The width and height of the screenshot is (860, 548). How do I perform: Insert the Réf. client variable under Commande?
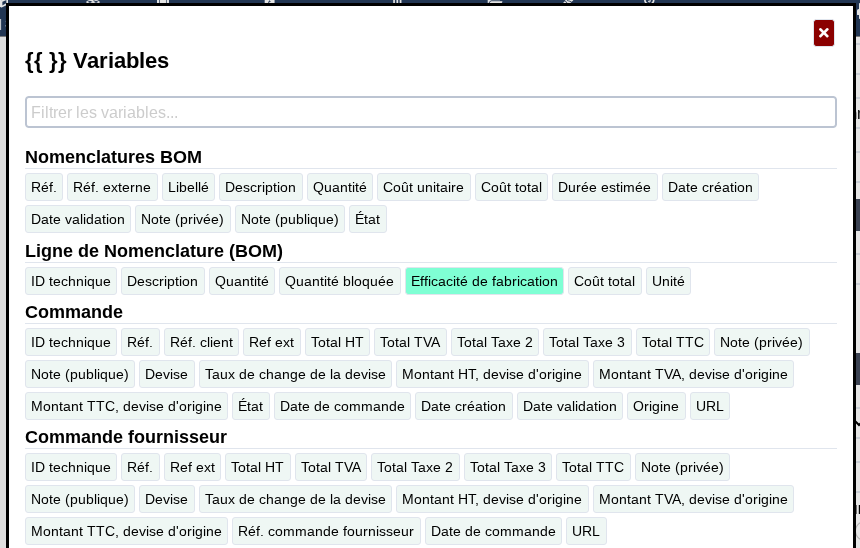pos(201,342)
